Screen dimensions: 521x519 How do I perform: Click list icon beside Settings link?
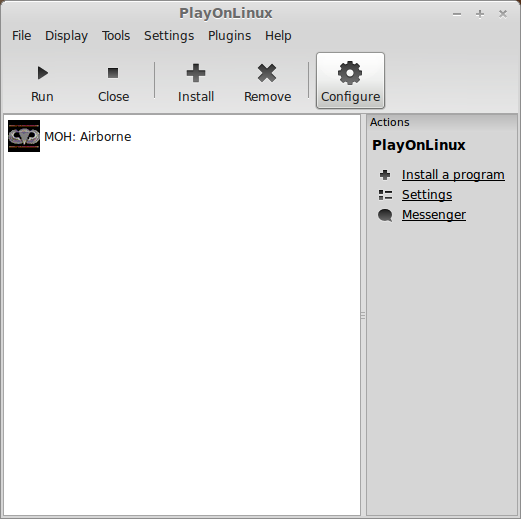point(385,195)
